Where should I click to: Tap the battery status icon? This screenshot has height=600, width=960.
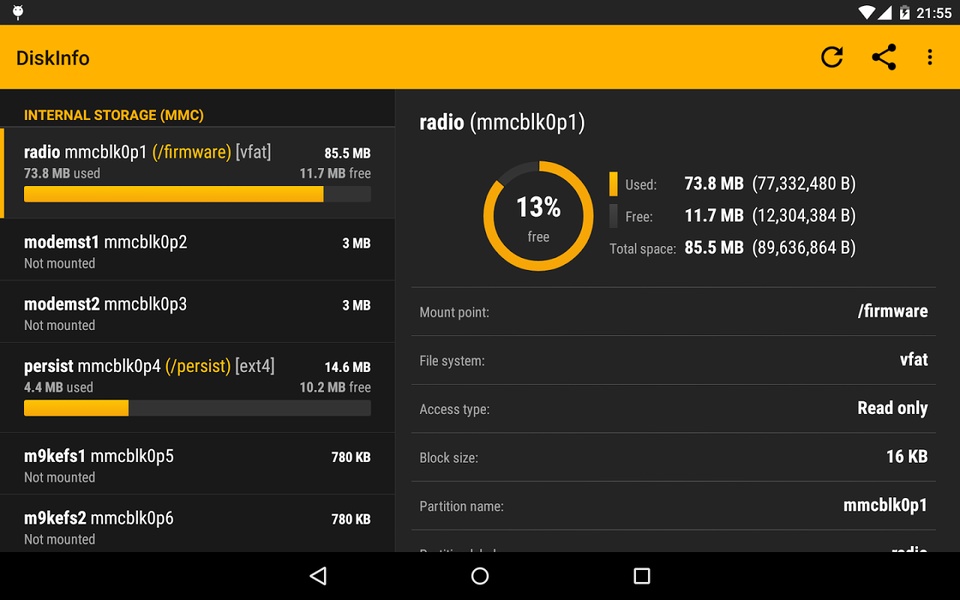pos(904,12)
